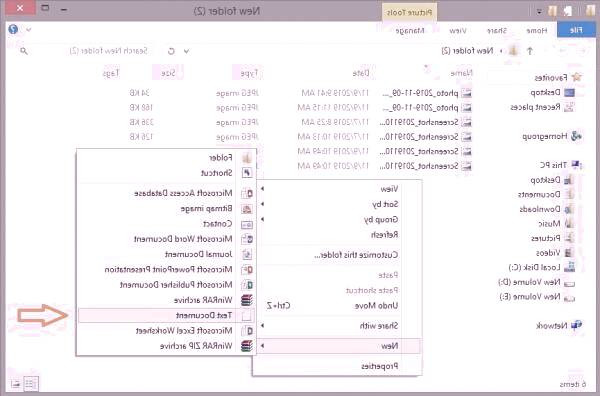The height and width of the screenshot is (396, 600).
Task: Click in the Search New folder (2) field
Action: (108, 51)
